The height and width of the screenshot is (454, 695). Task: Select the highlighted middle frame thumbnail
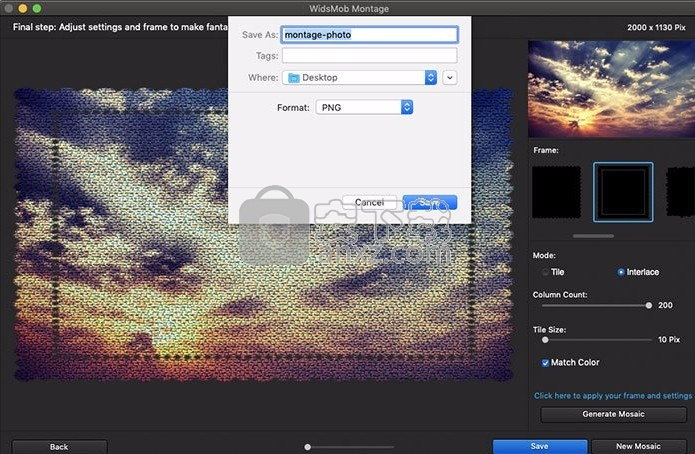(x=622, y=192)
